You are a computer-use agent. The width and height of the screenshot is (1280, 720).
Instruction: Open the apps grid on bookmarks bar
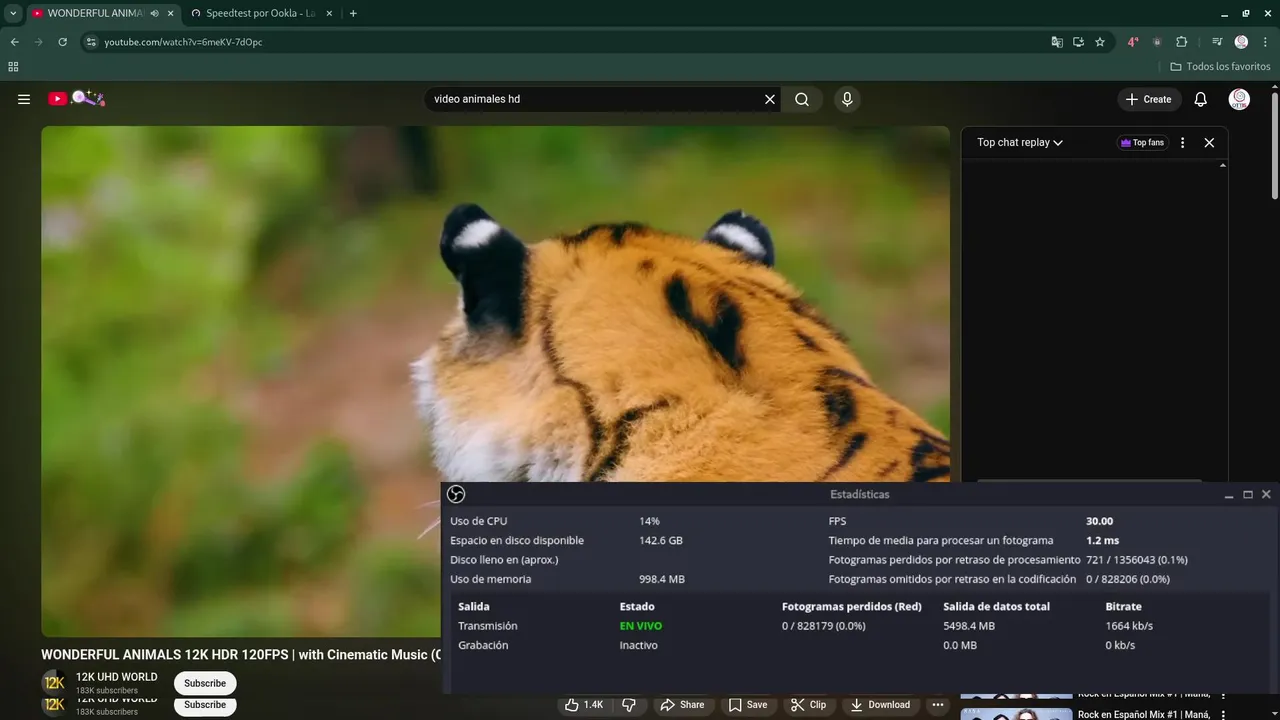13,67
